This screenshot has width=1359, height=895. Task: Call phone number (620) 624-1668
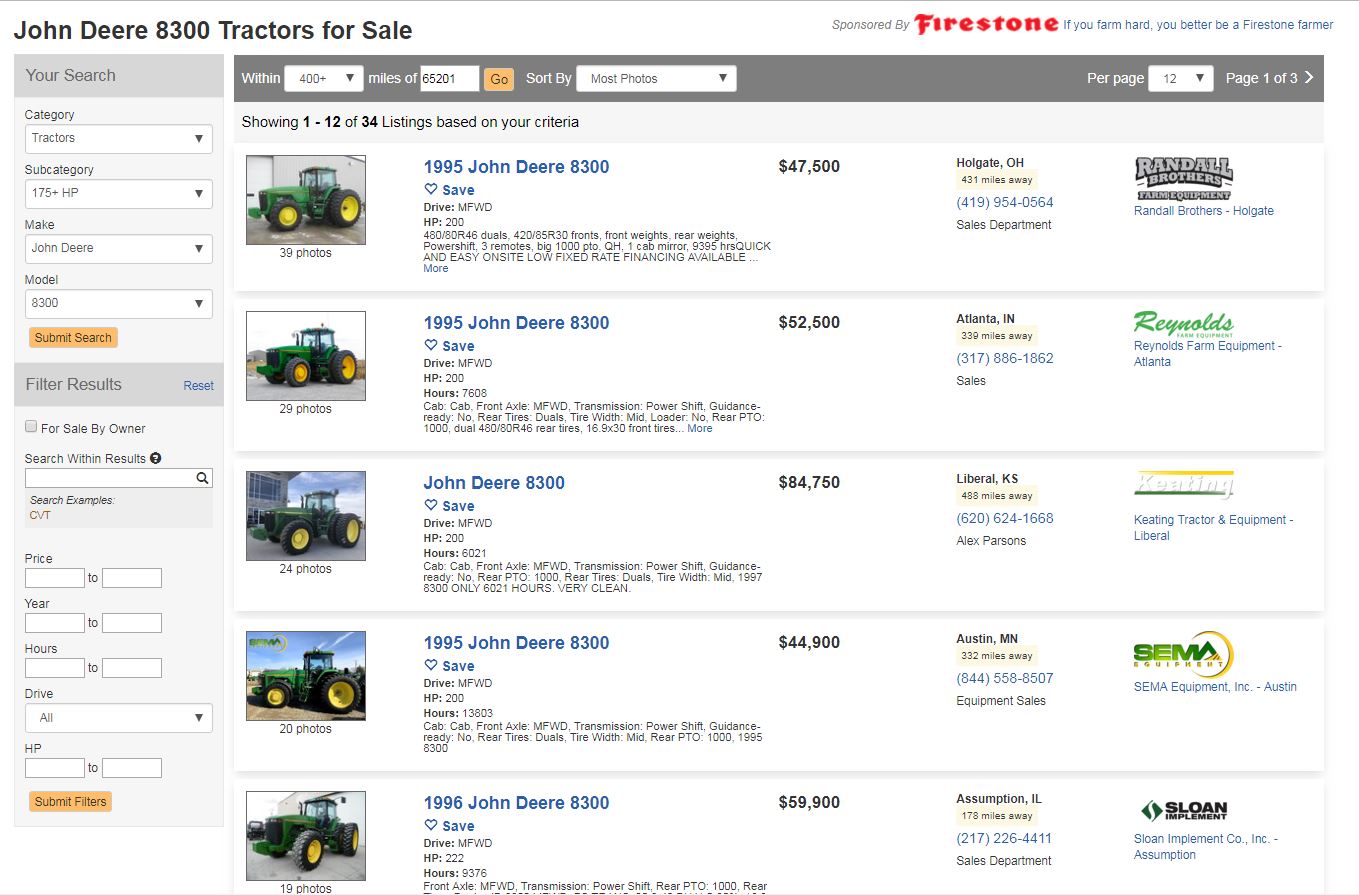1005,518
